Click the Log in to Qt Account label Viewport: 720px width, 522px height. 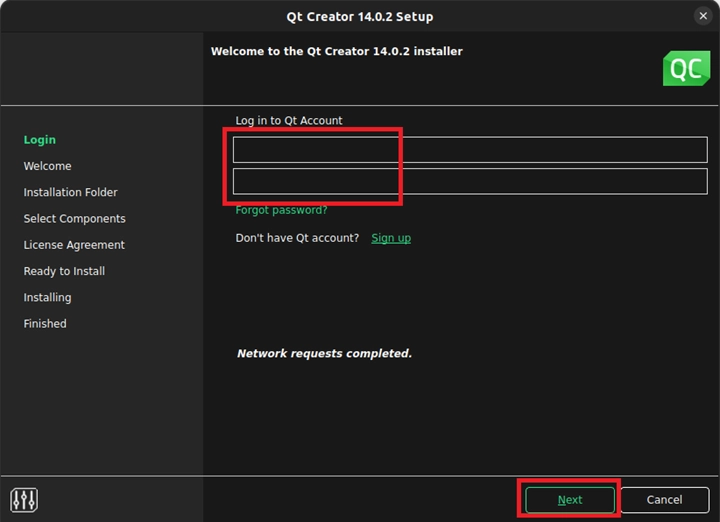[289, 121]
